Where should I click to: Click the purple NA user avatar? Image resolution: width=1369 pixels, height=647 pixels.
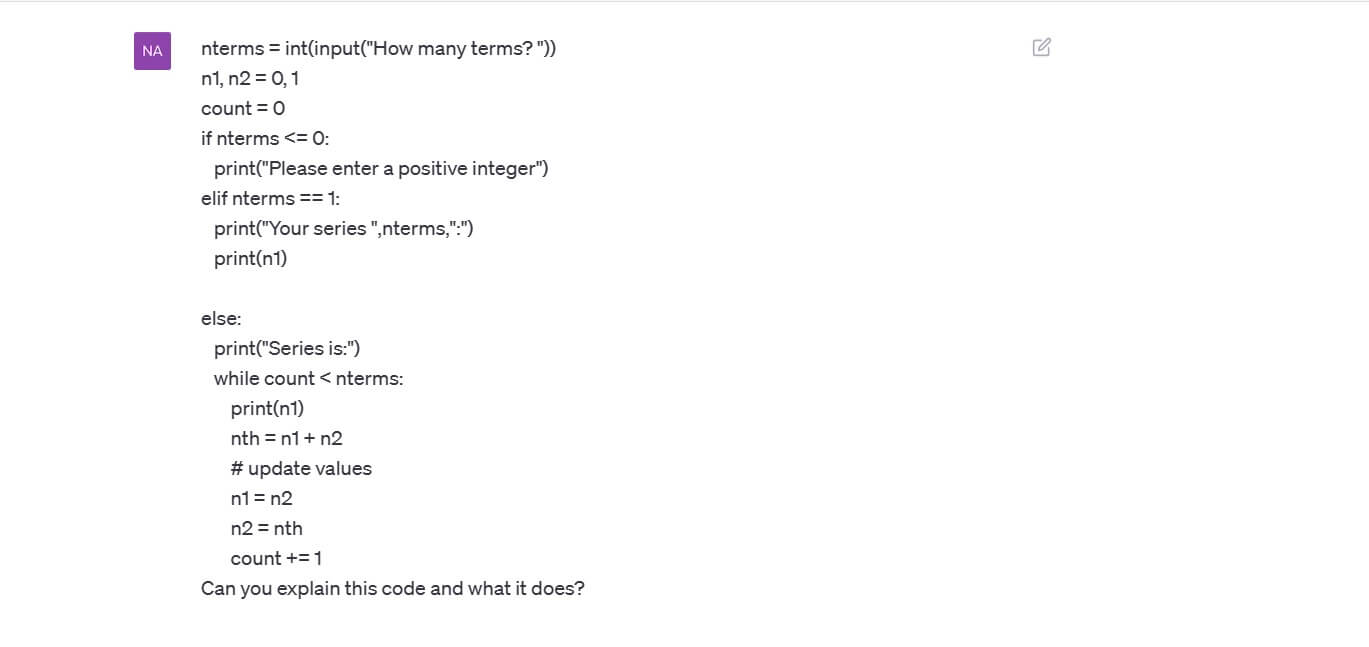click(152, 51)
